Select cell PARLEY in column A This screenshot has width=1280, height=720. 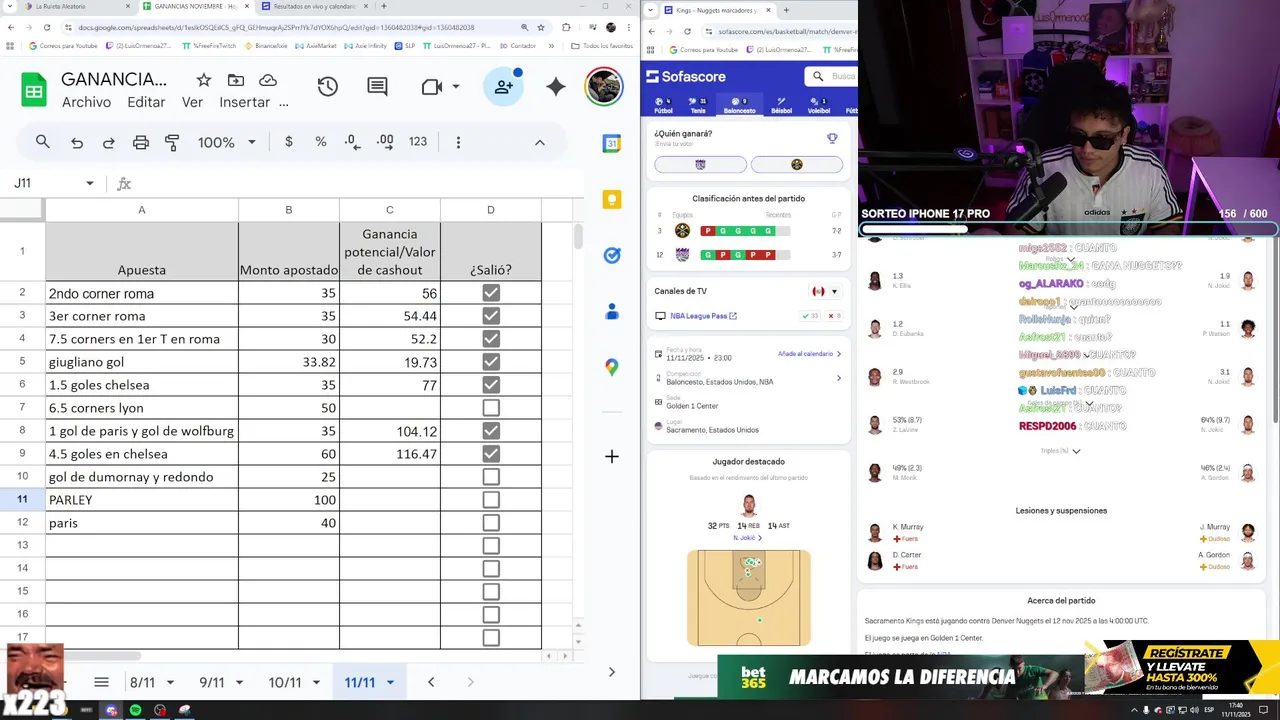click(141, 500)
